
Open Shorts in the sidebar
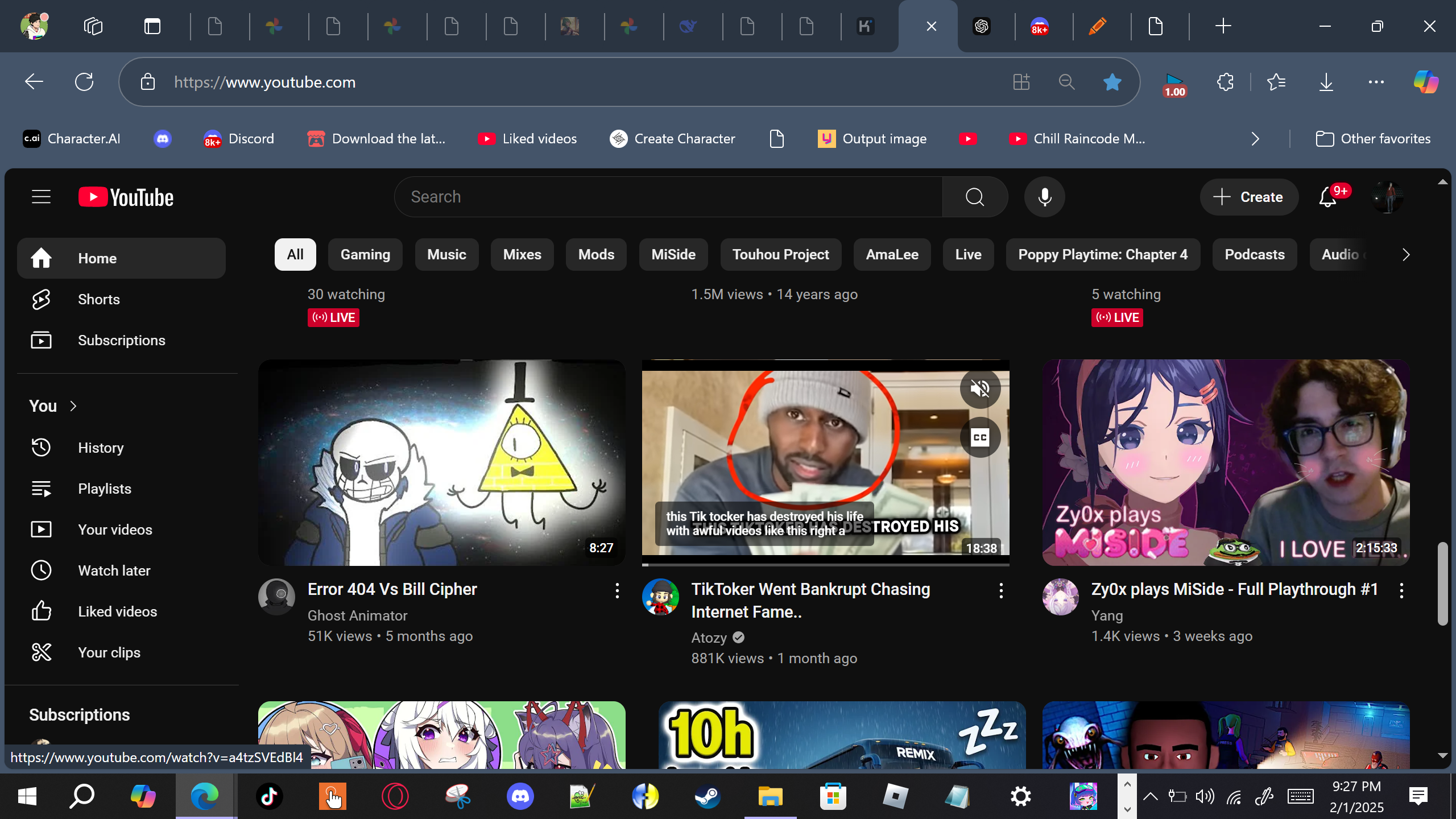pos(98,299)
